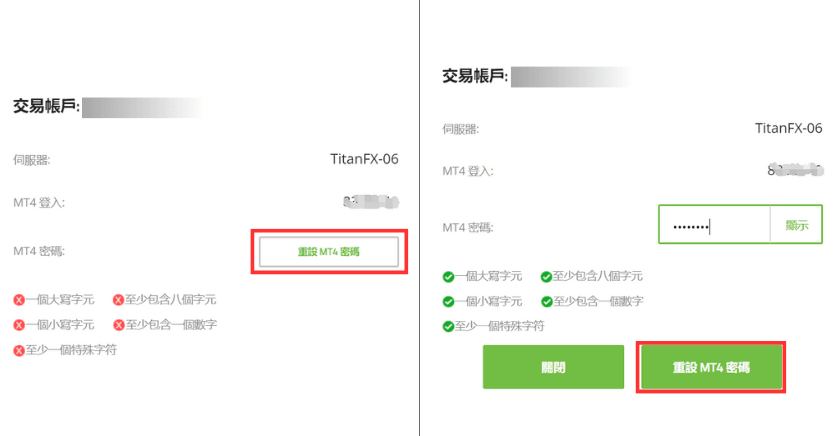This screenshot has width=840, height=436.
Task: Click red X icon beside 一個小寫字元
Action: (19, 325)
